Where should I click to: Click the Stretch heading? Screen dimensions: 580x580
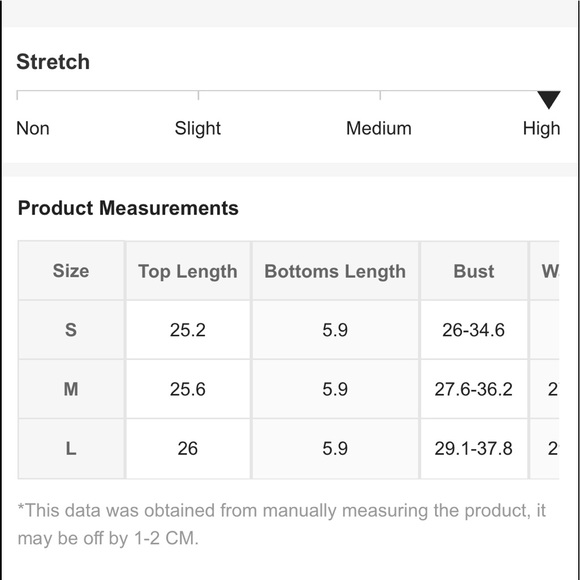pyautogui.click(x=53, y=61)
